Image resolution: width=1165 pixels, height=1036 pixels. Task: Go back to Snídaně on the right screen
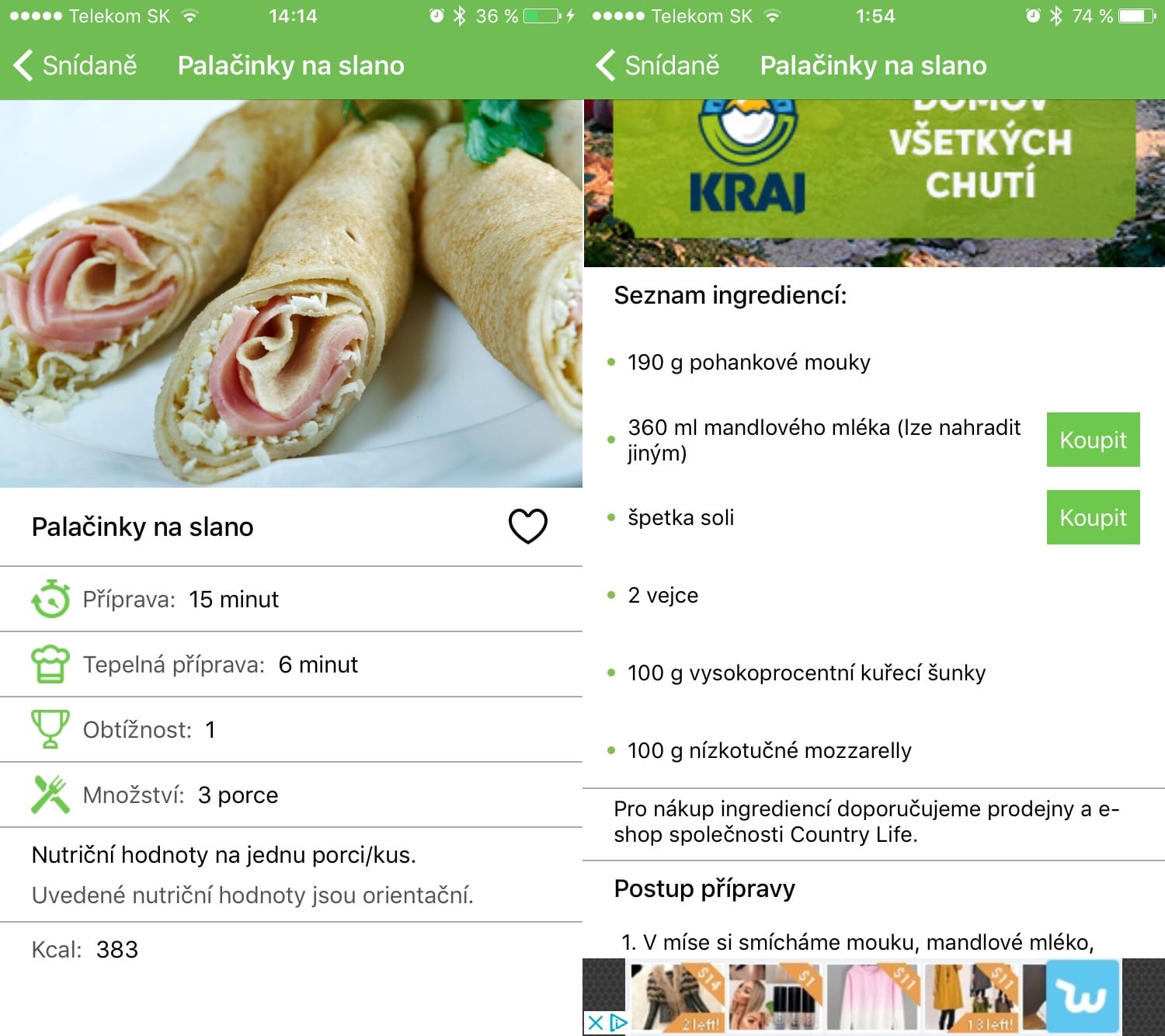(658, 65)
